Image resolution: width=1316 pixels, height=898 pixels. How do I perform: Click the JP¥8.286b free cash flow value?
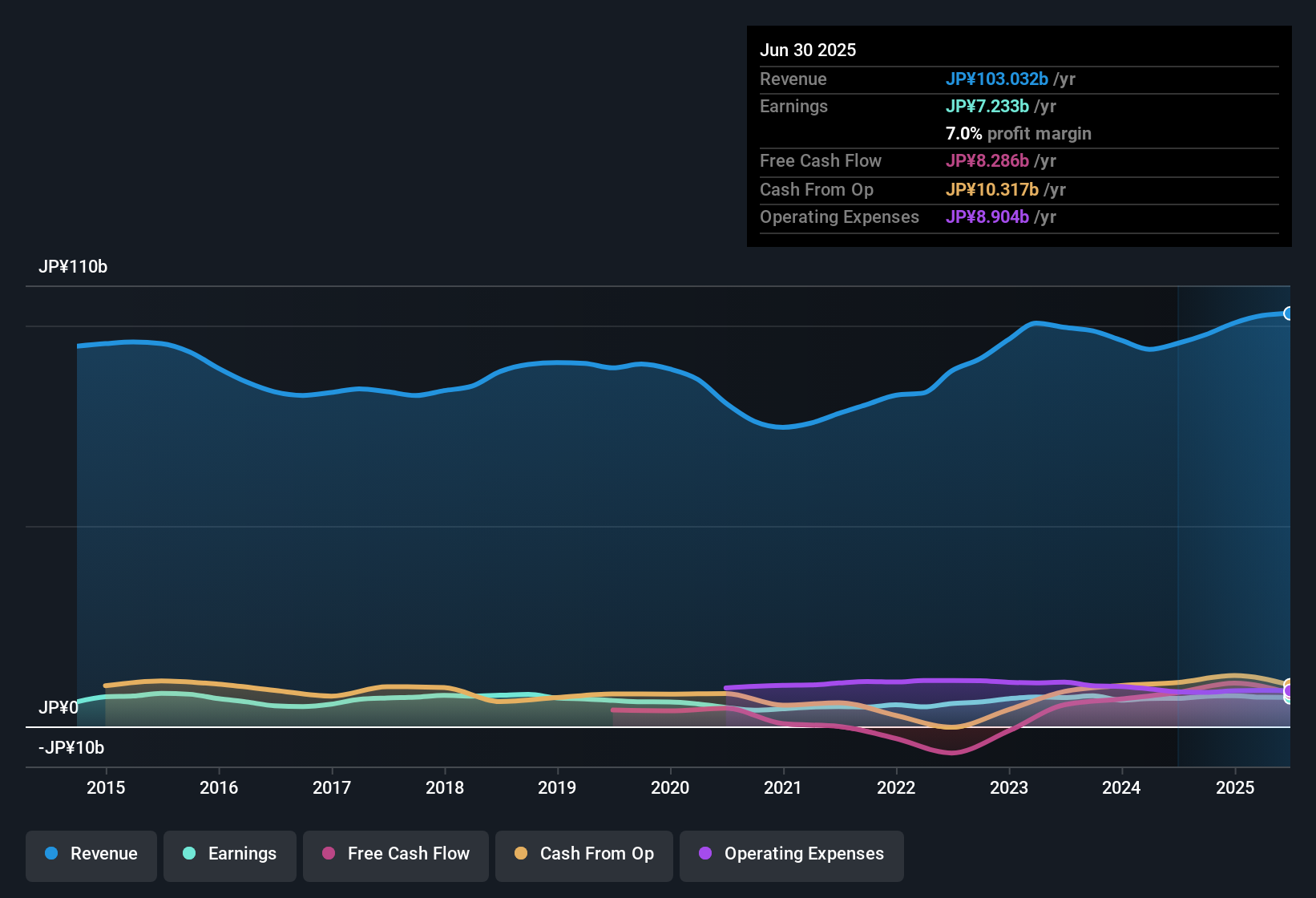point(987,160)
